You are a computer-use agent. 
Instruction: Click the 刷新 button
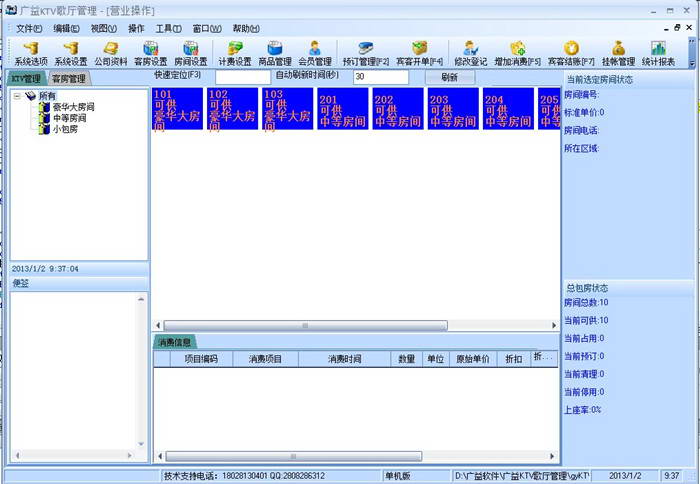coord(450,77)
